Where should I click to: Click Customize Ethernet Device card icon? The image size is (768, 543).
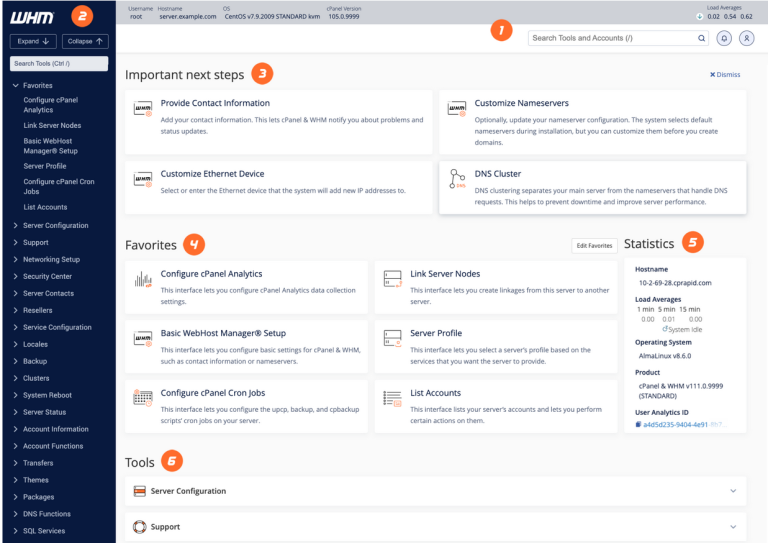pyautogui.click(x=143, y=179)
